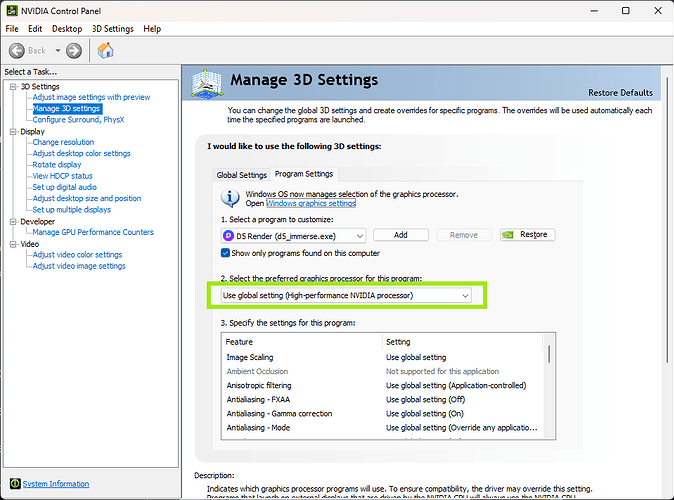Collapse the Display tree node

pyautogui.click(x=12, y=131)
